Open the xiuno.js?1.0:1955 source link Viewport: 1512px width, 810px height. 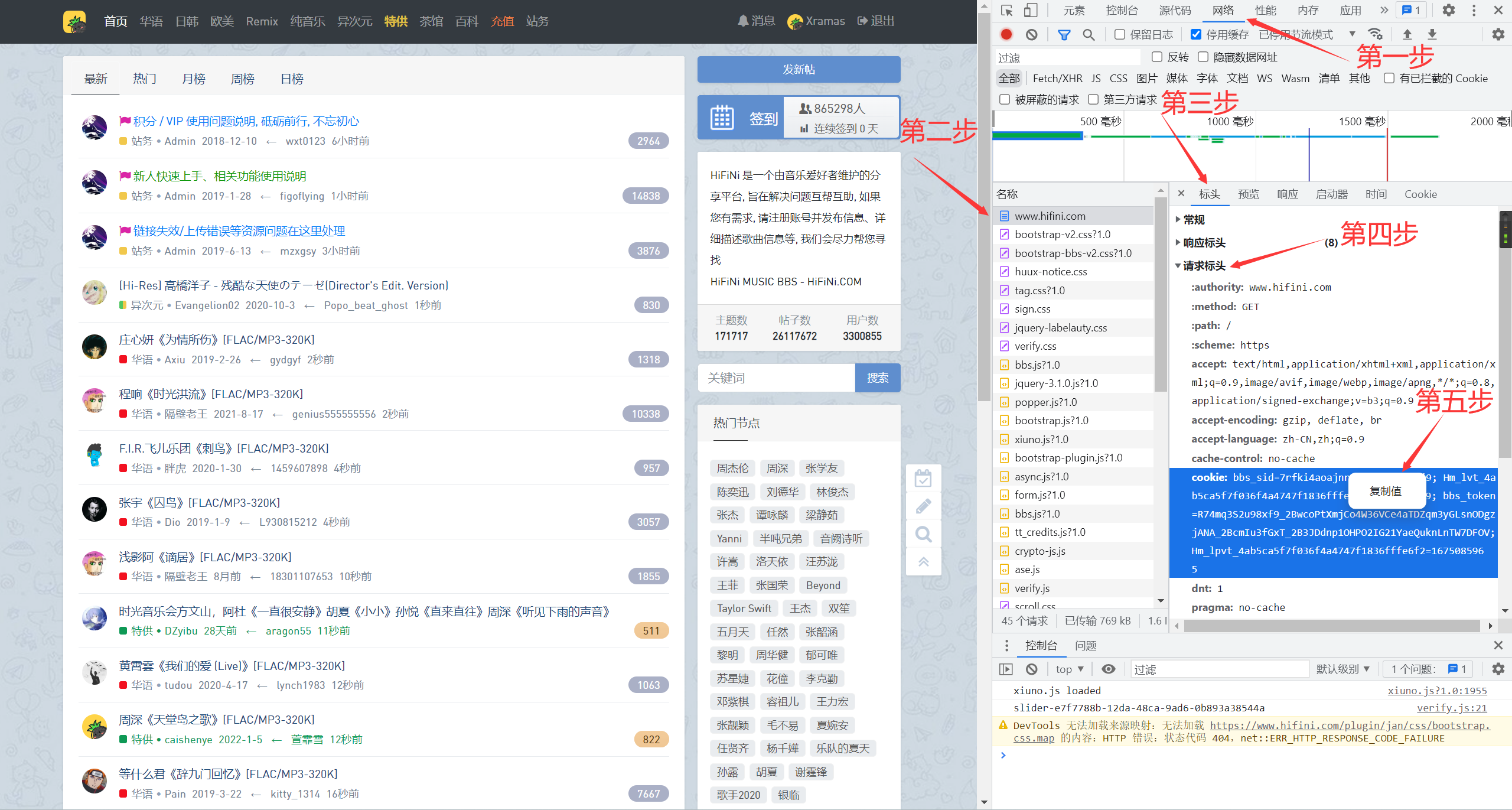[x=1437, y=691]
